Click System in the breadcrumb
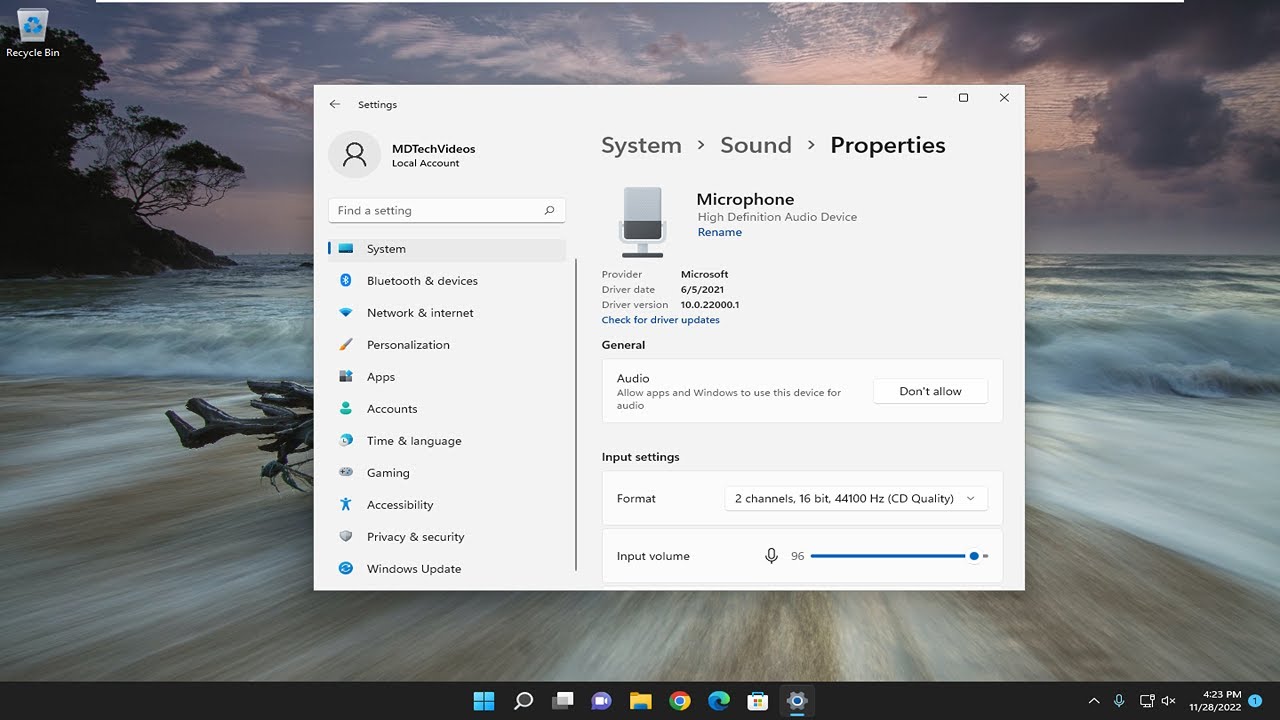This screenshot has width=1280, height=720. (x=641, y=145)
